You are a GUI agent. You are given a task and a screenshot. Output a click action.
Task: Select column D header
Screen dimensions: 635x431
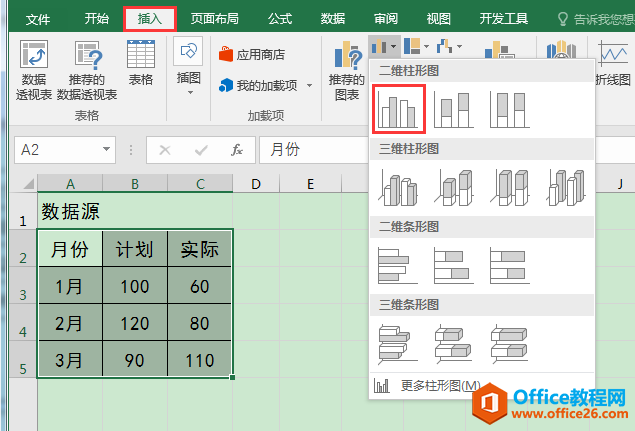coord(256,184)
